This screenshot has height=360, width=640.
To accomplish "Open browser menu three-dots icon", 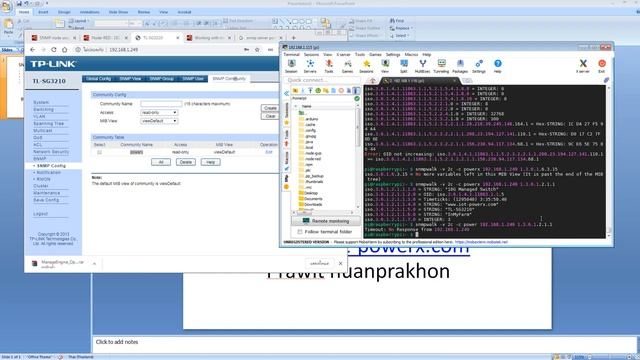I will pyautogui.click(x=270, y=49).
